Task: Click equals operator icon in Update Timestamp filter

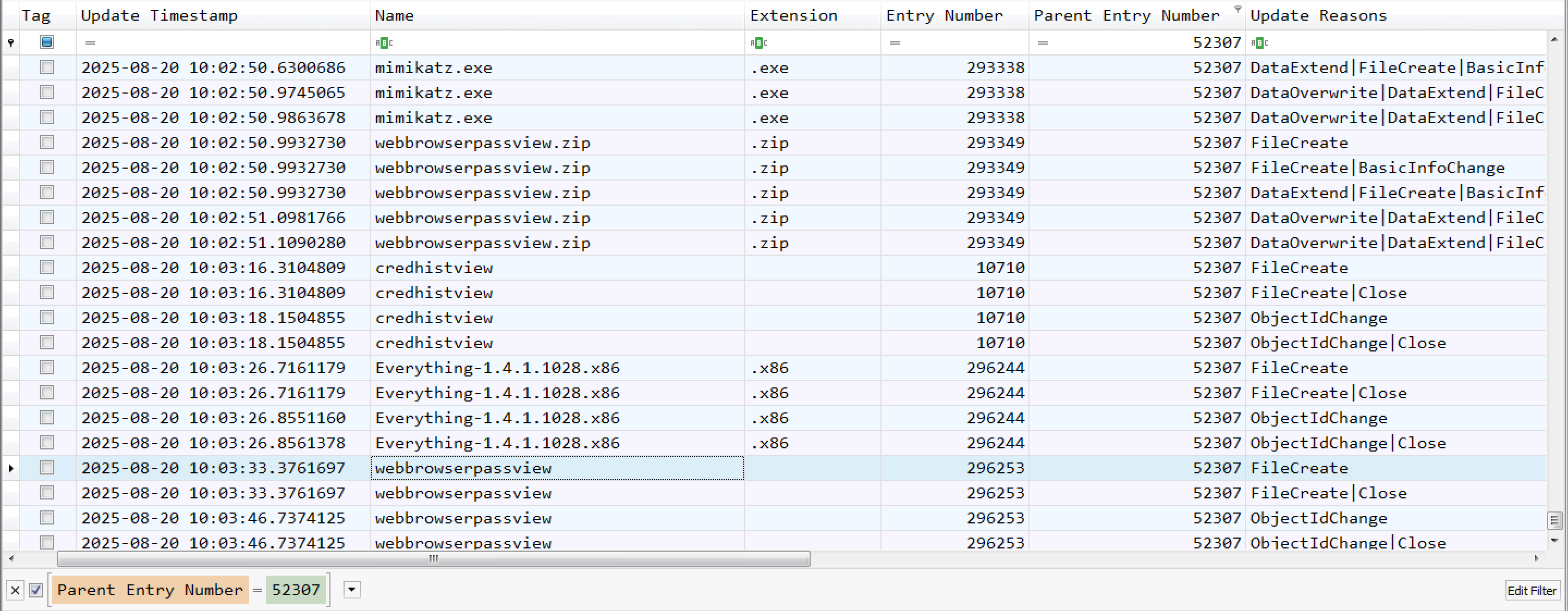Action: [90, 42]
